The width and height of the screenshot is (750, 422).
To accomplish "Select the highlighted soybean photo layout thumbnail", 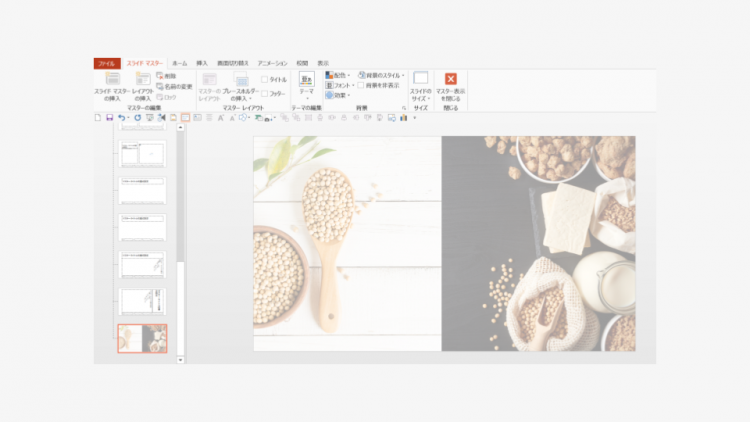I will [x=142, y=338].
